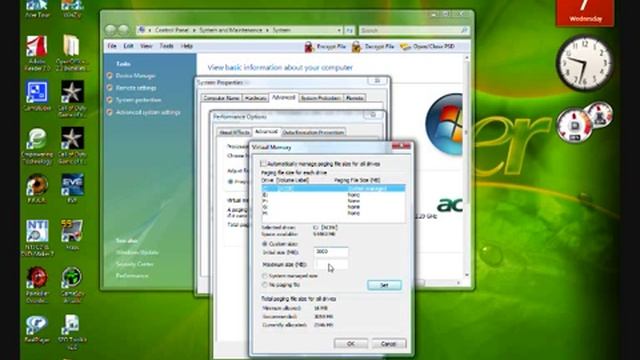Screen dimensions: 640x360
Task: Launch the blue CamStudio desktop shortcut
Action: pyautogui.click(x=37, y=92)
